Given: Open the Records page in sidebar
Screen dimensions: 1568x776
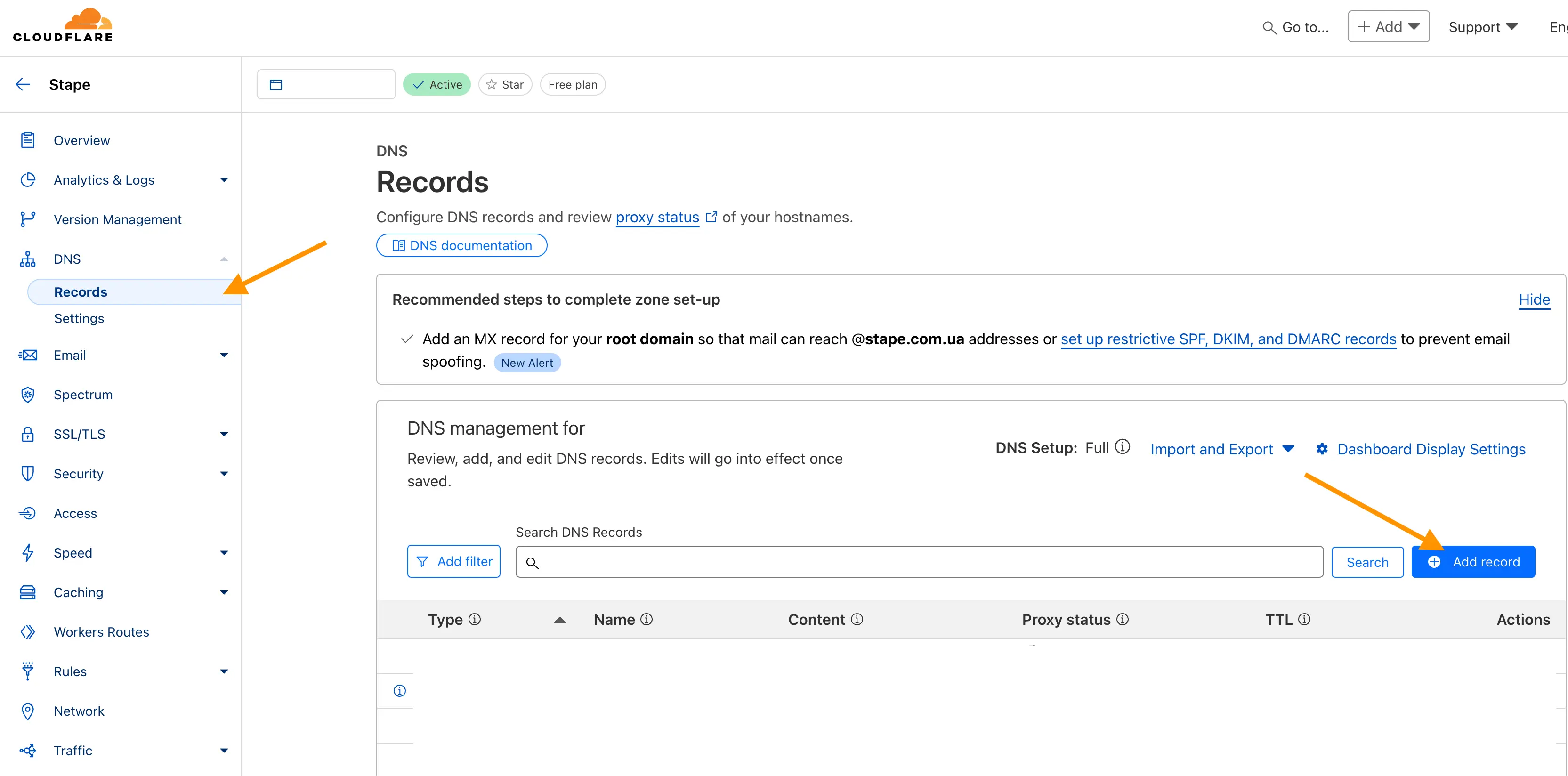Looking at the screenshot, I should (x=135, y=292).
